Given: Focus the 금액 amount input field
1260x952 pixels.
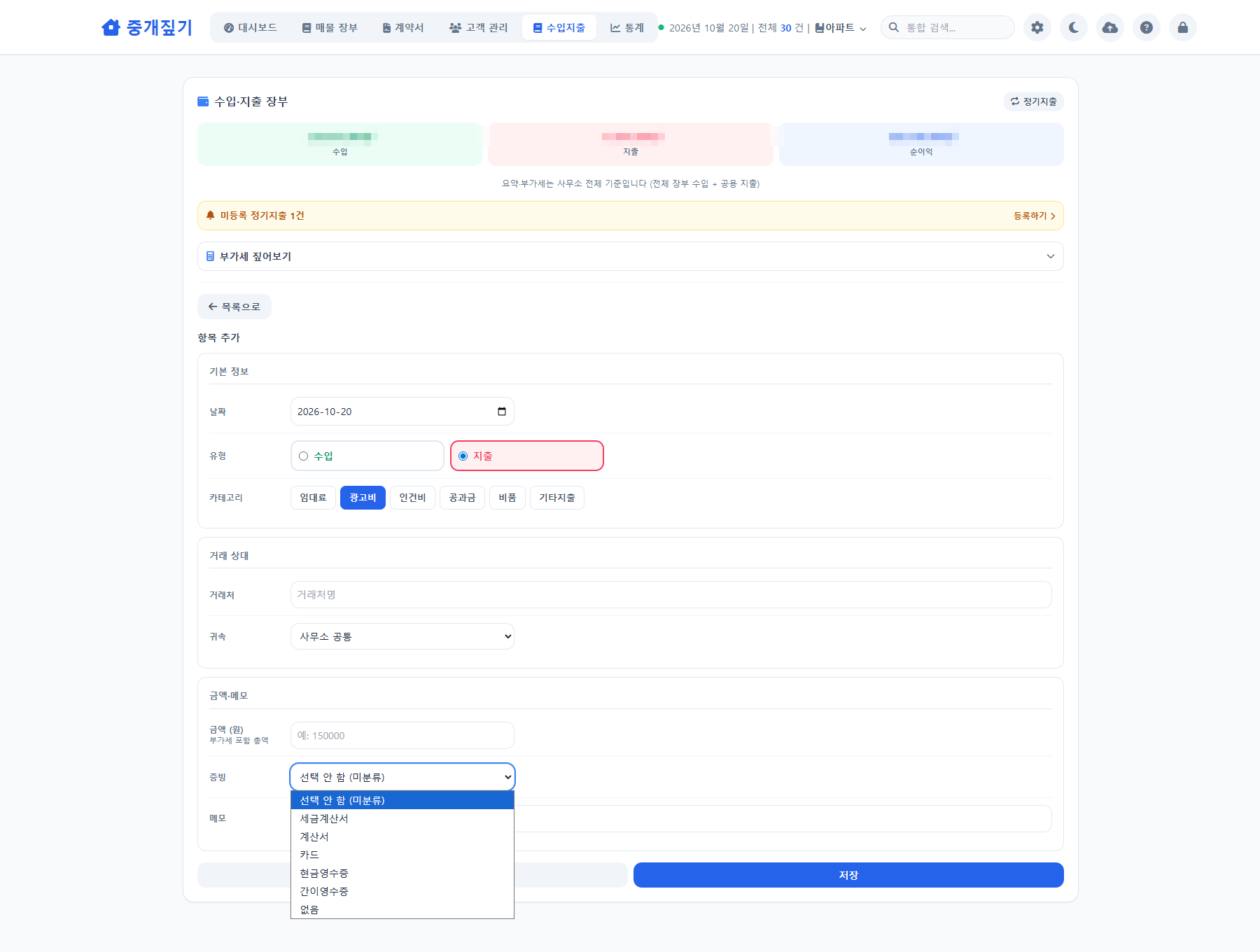Looking at the screenshot, I should click(402, 736).
